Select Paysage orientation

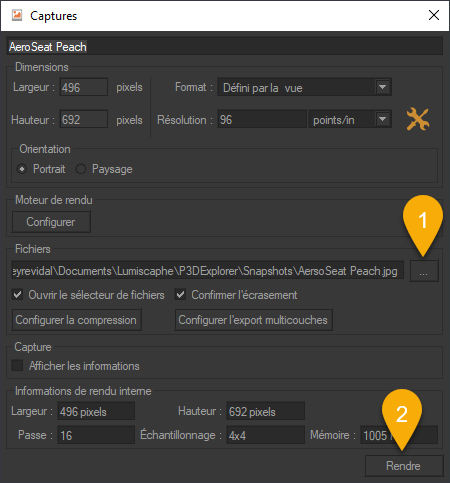(x=81, y=169)
